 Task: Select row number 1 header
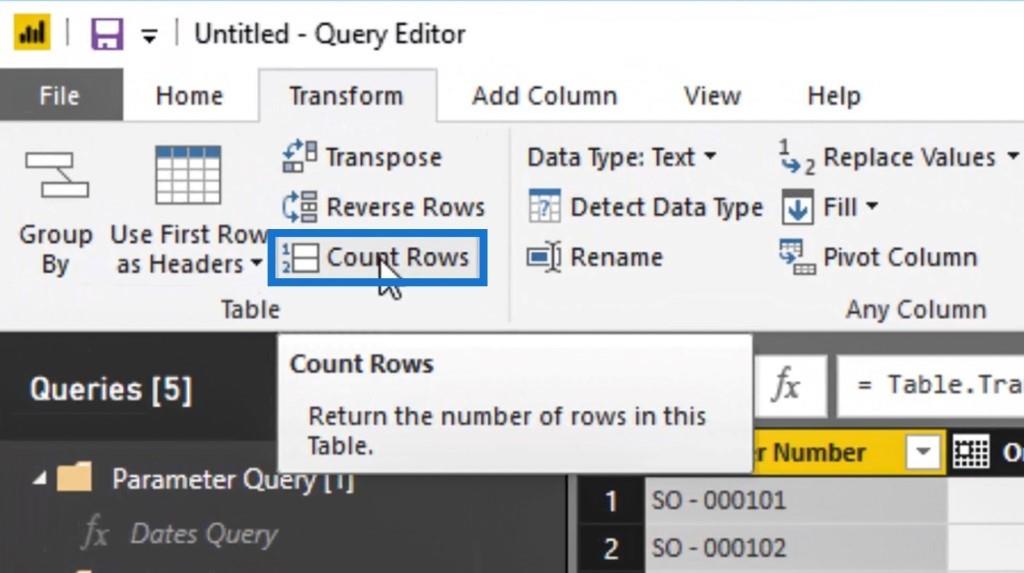pos(610,500)
